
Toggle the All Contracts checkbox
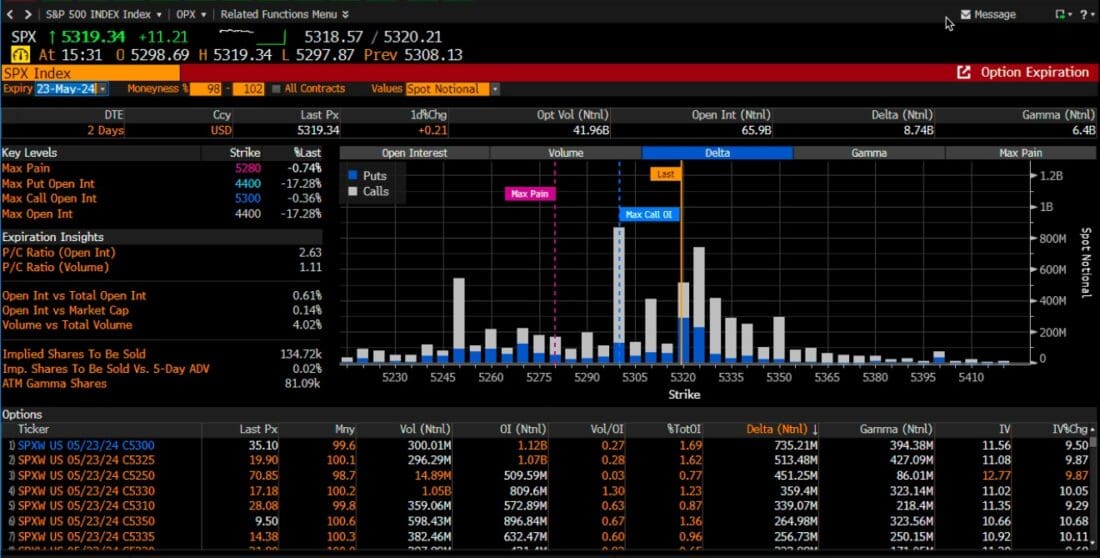click(x=277, y=89)
